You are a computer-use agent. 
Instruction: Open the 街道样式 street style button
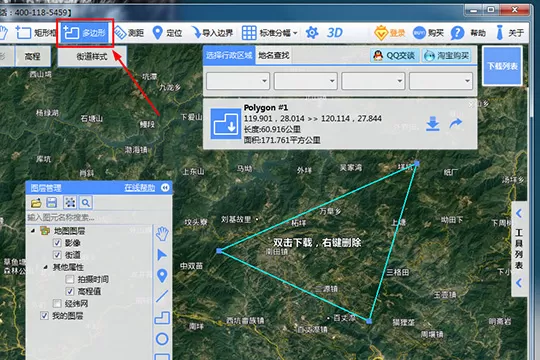coord(92,56)
